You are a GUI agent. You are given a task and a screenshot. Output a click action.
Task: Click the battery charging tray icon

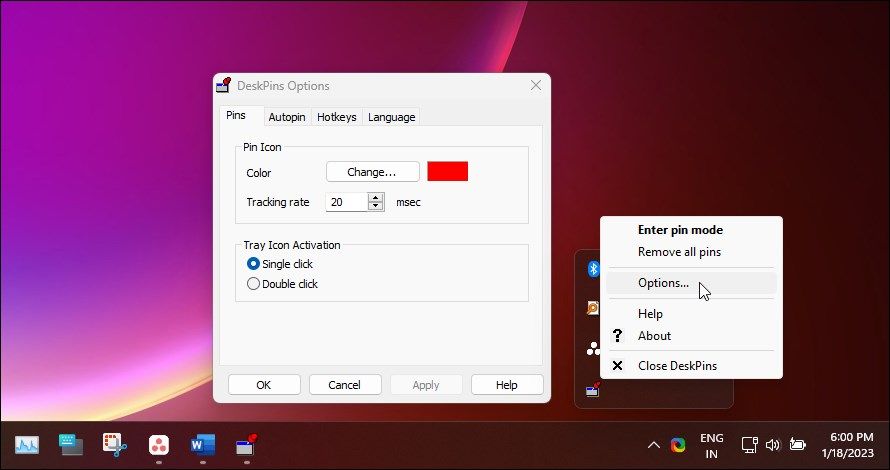pyautogui.click(x=797, y=445)
